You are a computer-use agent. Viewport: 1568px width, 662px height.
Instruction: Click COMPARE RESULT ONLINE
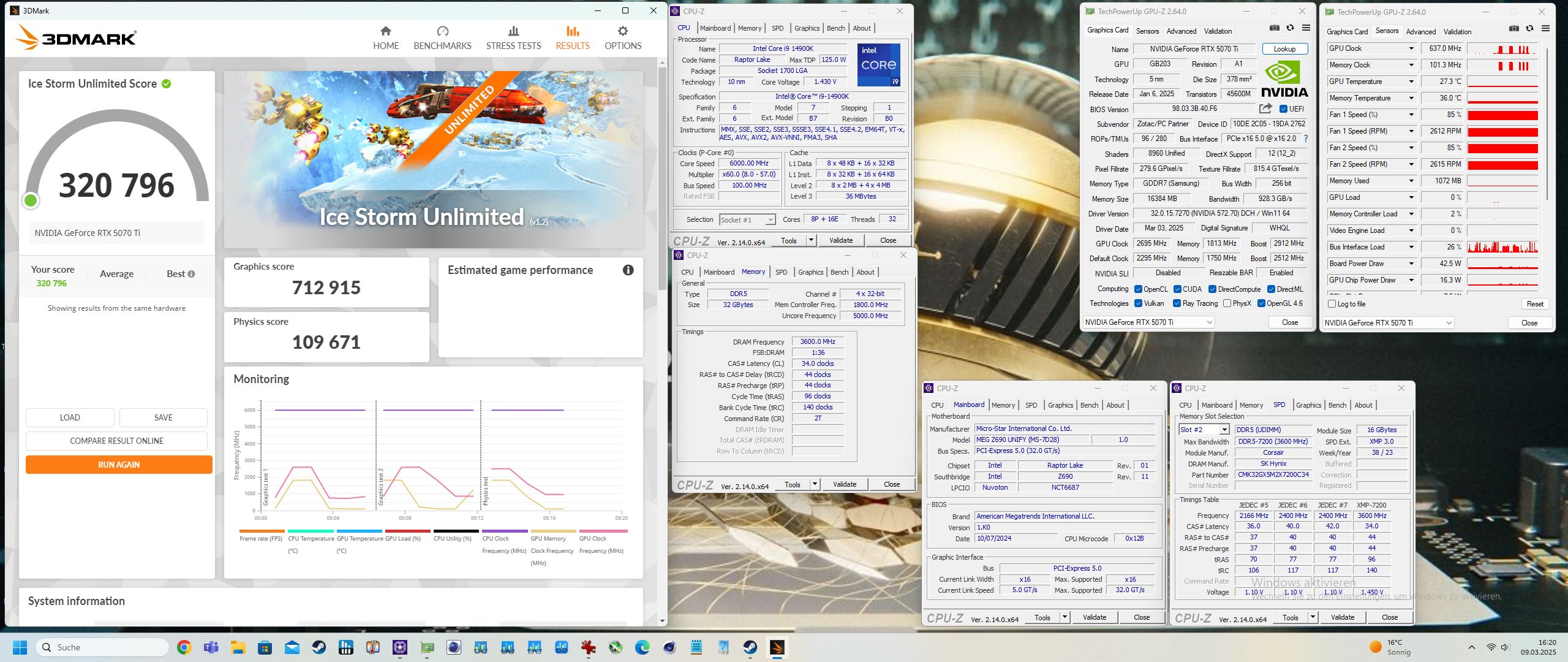116,441
